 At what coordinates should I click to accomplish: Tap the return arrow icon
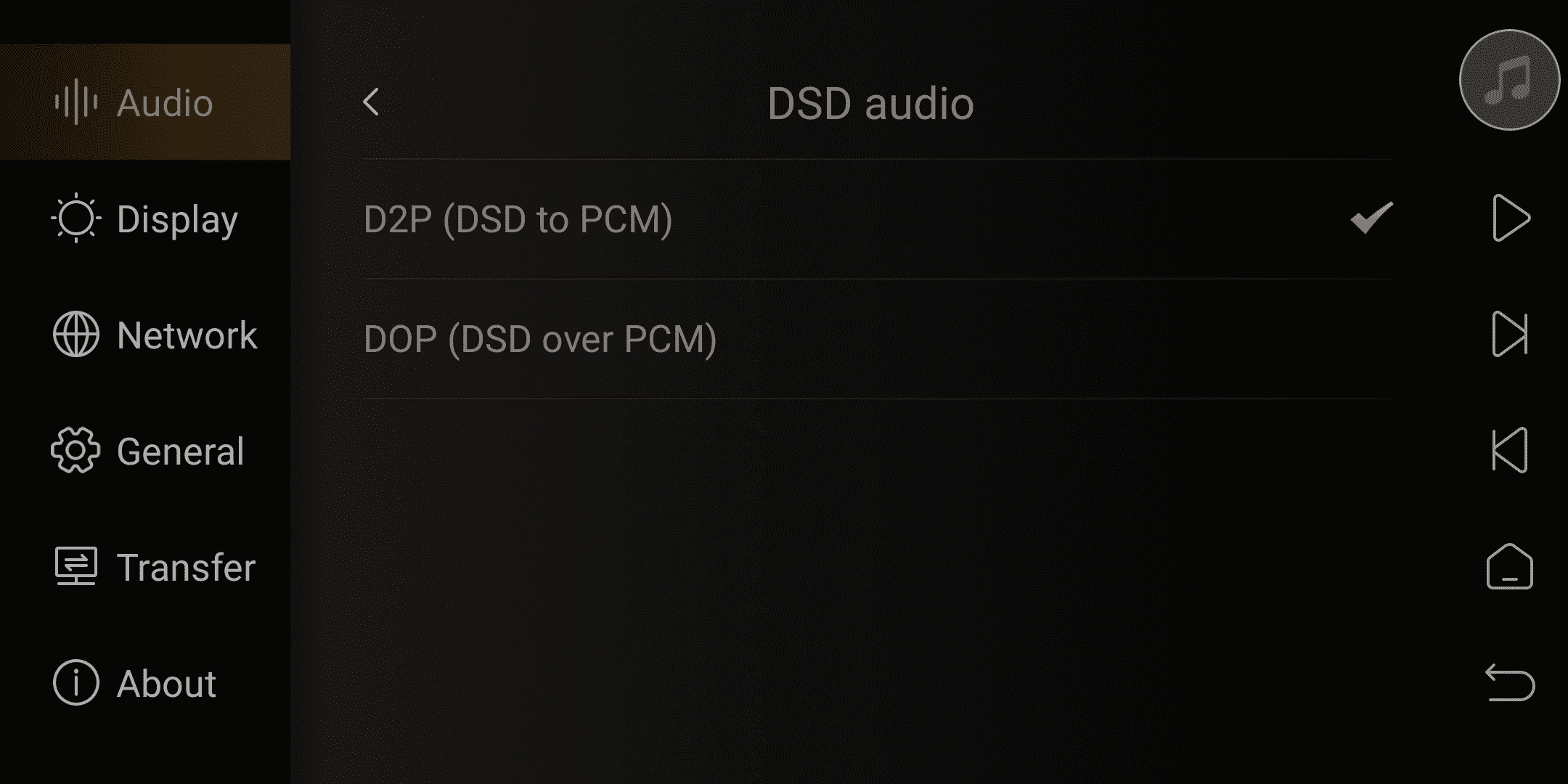click(x=1510, y=682)
